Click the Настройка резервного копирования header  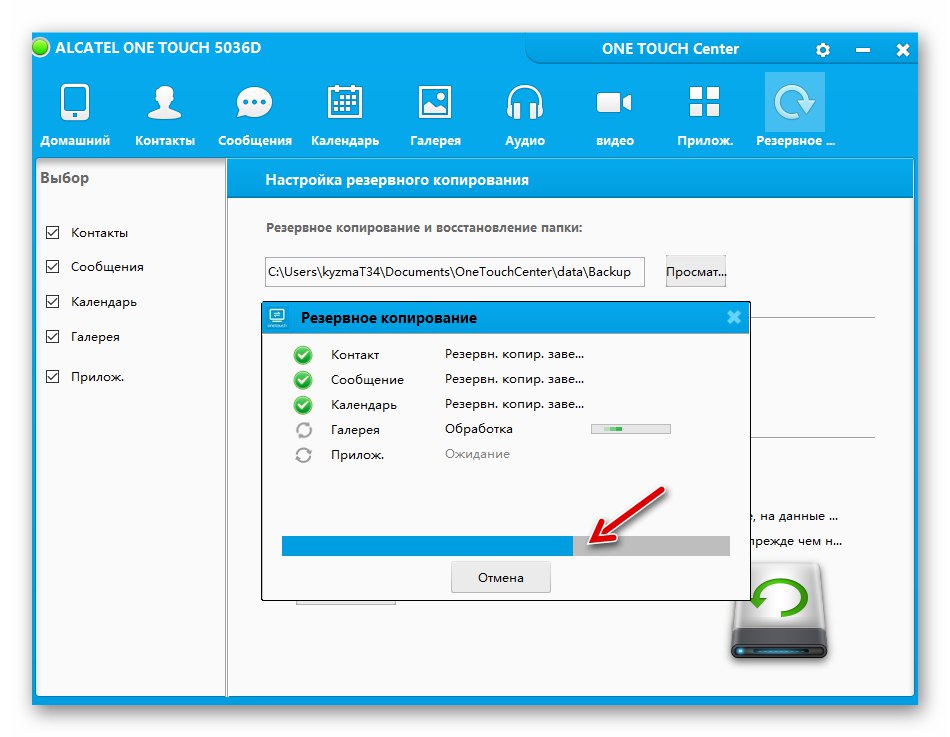click(397, 180)
